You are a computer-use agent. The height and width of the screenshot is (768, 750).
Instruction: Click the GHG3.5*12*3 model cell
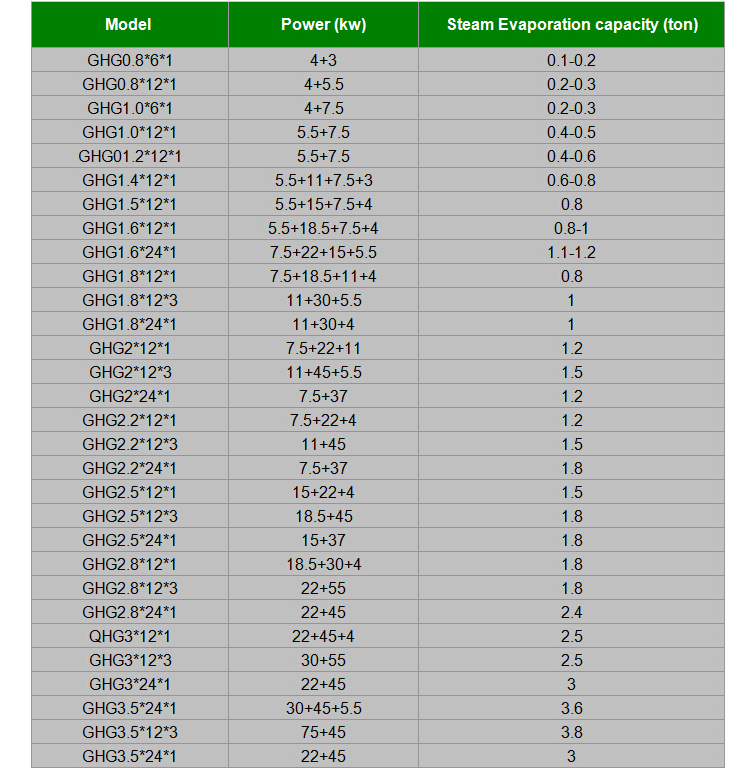tap(130, 732)
